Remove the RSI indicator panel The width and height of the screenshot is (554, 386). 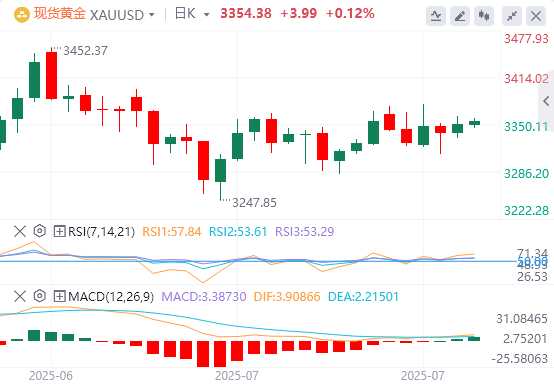(20, 232)
